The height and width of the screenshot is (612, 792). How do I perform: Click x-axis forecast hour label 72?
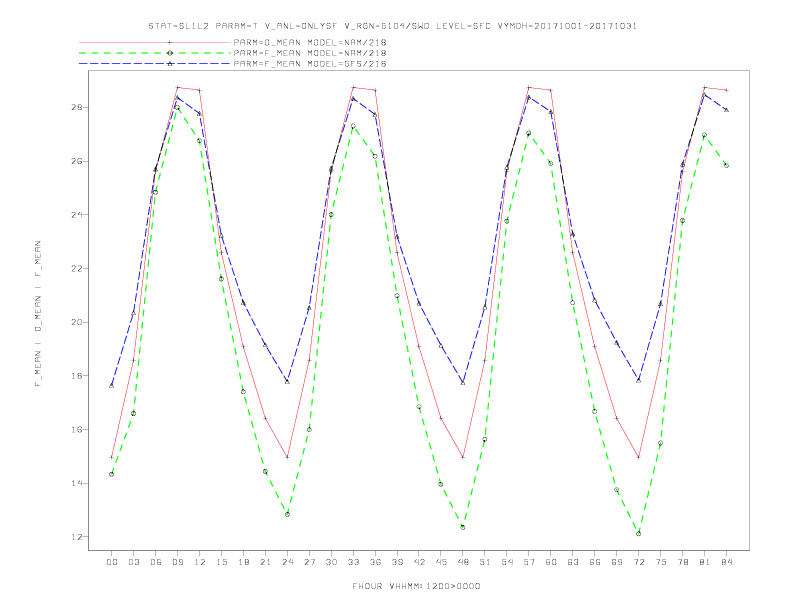[x=639, y=562]
